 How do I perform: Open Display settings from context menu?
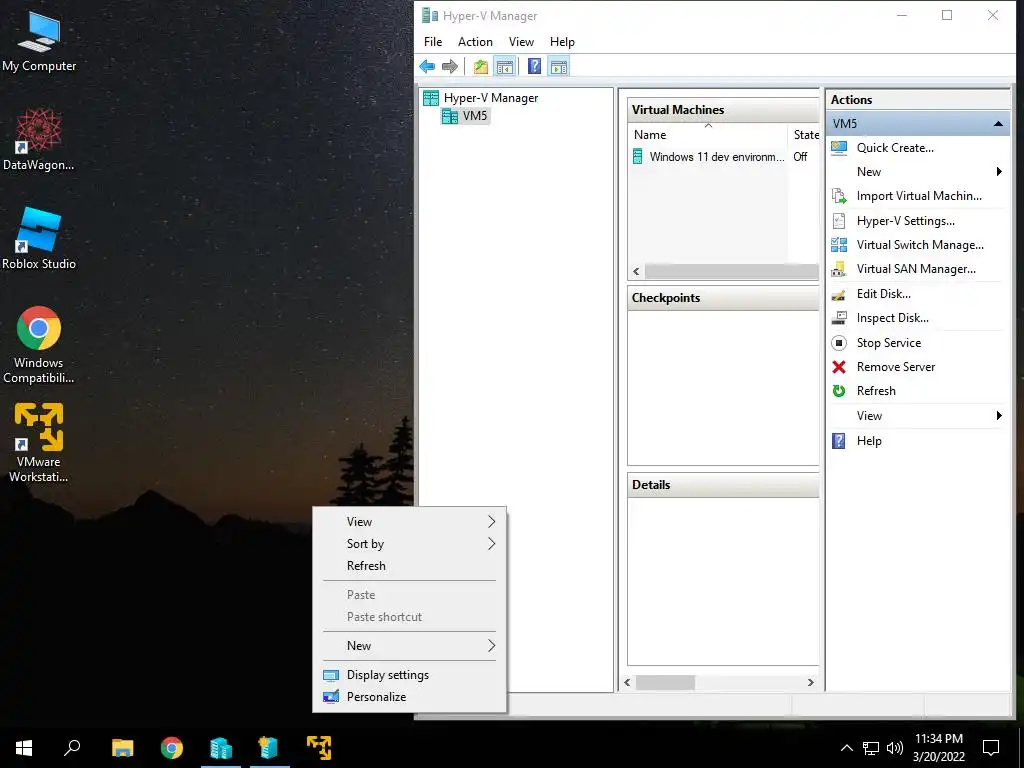[x=409, y=675]
